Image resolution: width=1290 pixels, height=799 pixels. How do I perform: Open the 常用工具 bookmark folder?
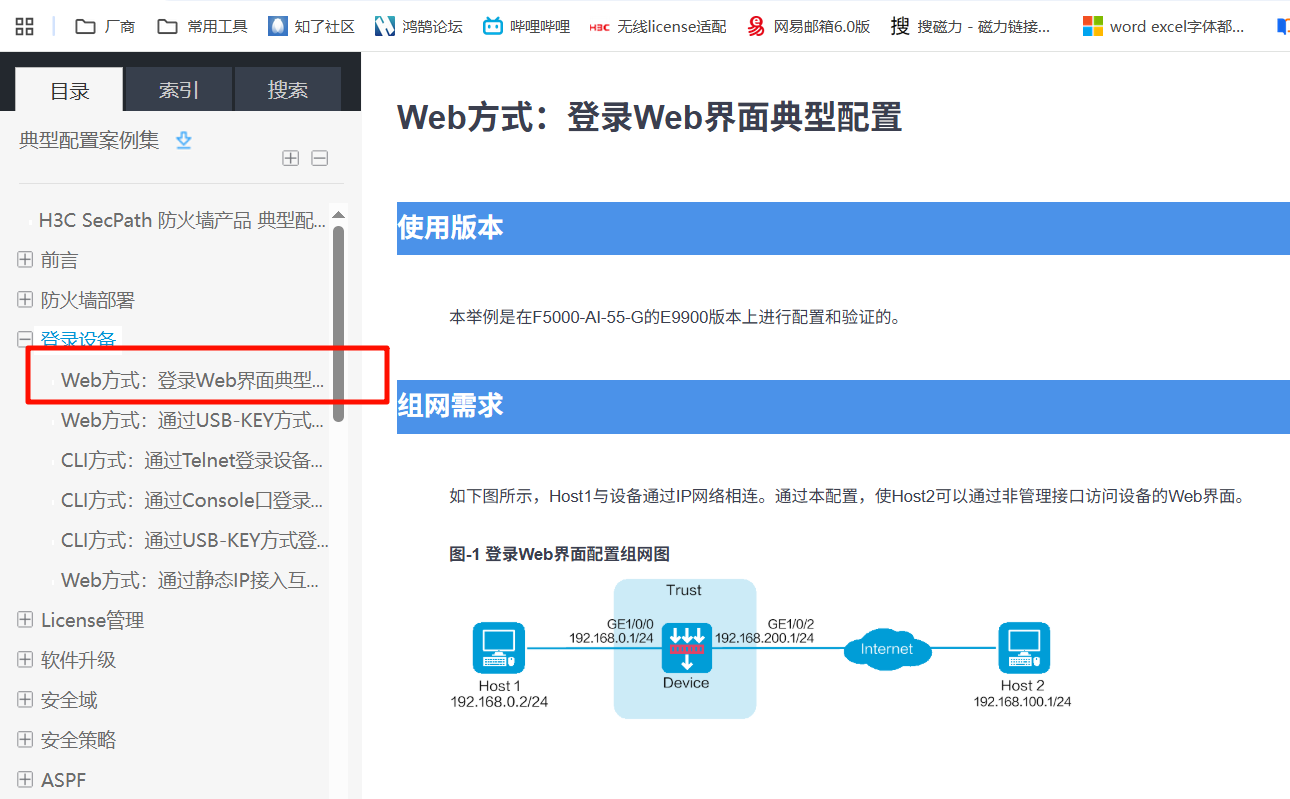(203, 26)
